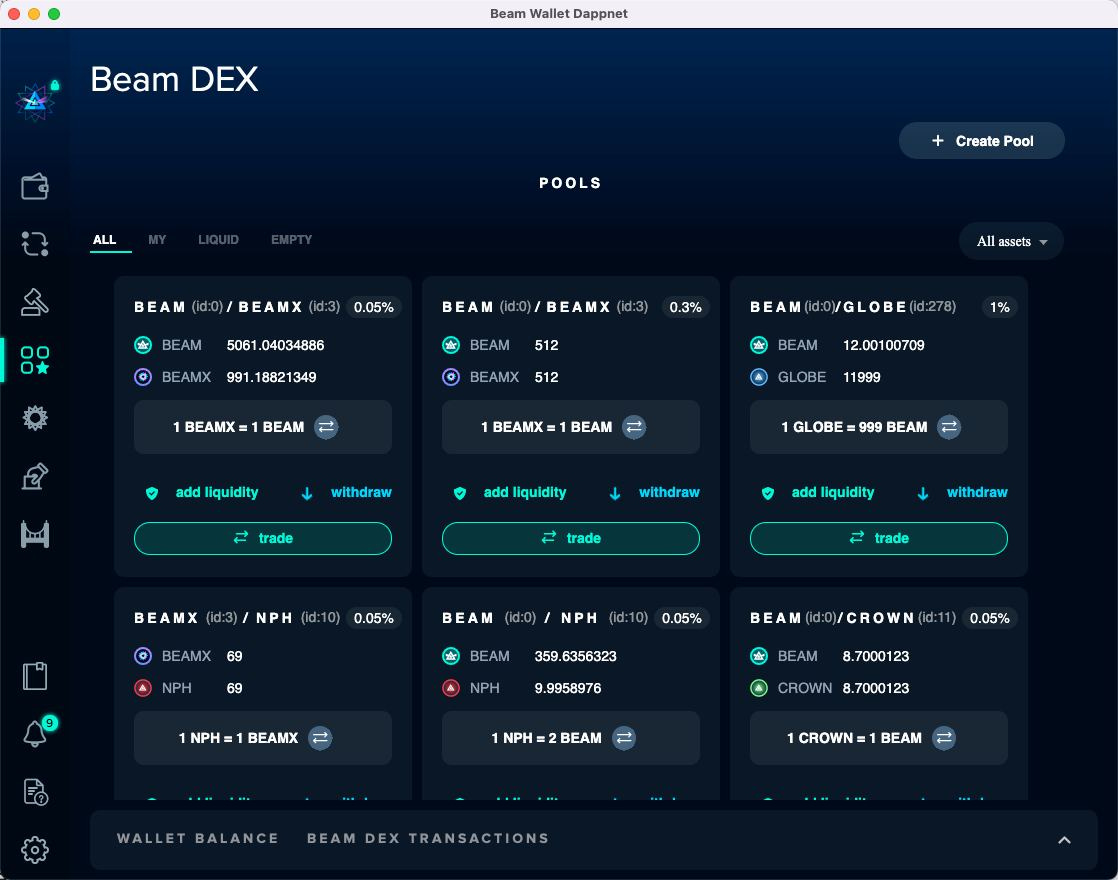1118x880 pixels.
Task: Withdraw from the 0.3% BEAM/BEAMX pool
Action: click(670, 493)
